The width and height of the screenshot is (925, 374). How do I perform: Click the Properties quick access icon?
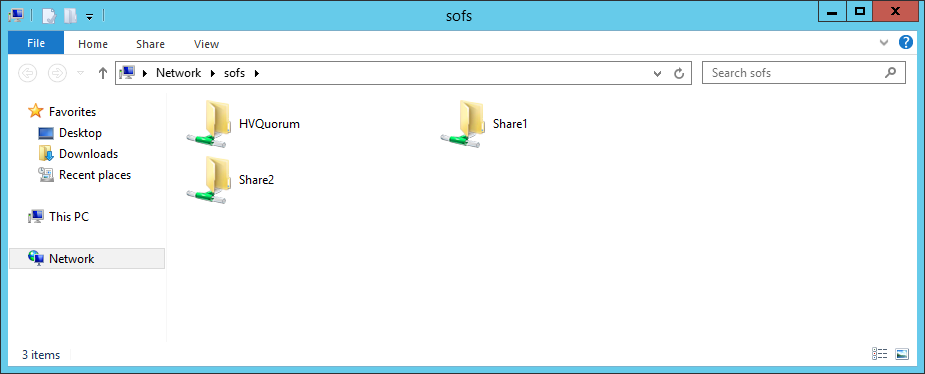click(49, 15)
